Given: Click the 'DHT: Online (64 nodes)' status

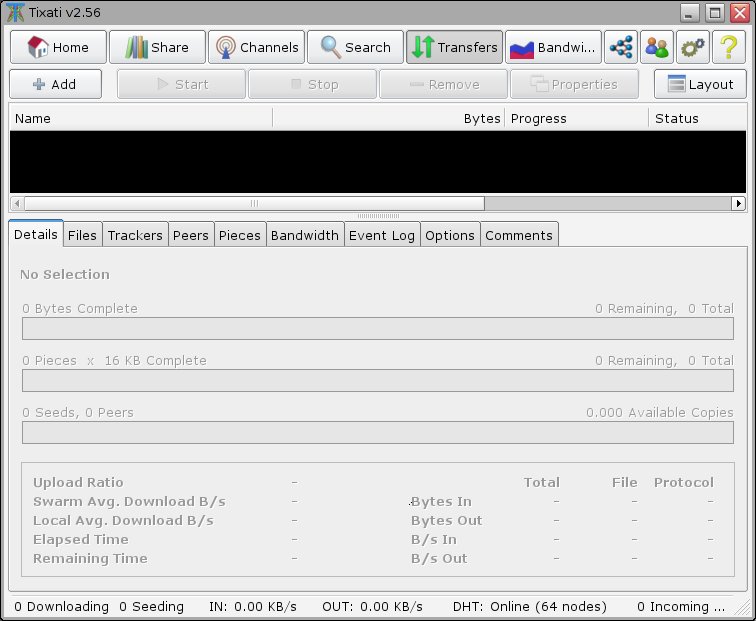Looking at the screenshot, I should click(530, 607).
